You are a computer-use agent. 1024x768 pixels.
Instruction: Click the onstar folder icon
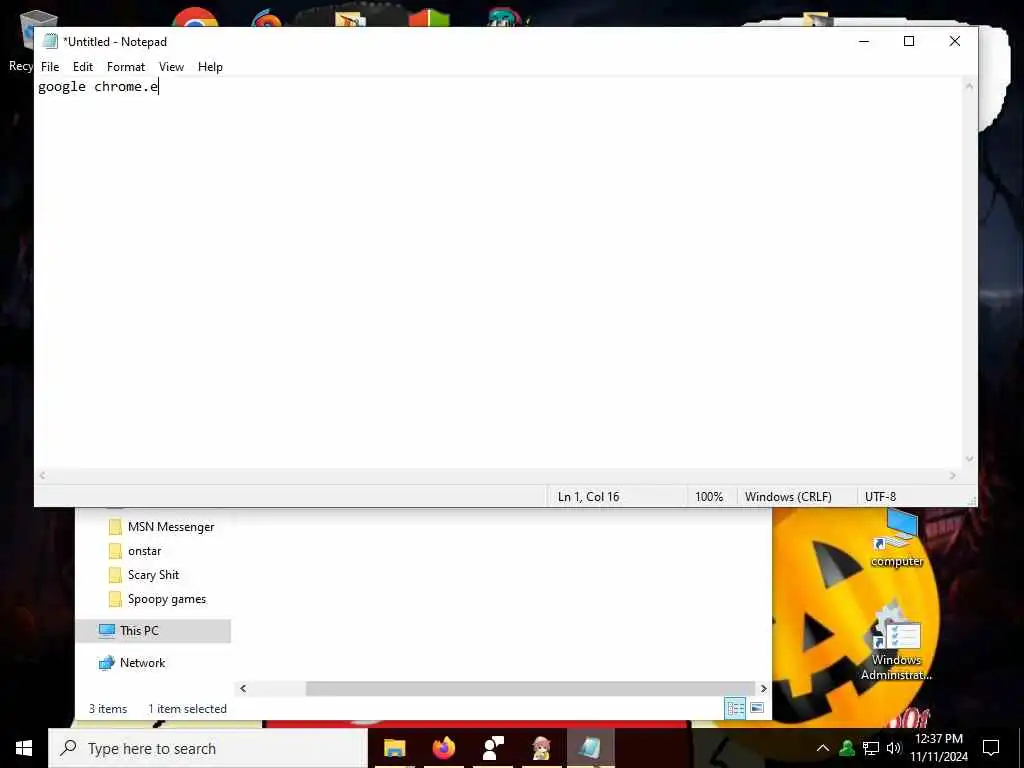pyautogui.click(x=115, y=551)
